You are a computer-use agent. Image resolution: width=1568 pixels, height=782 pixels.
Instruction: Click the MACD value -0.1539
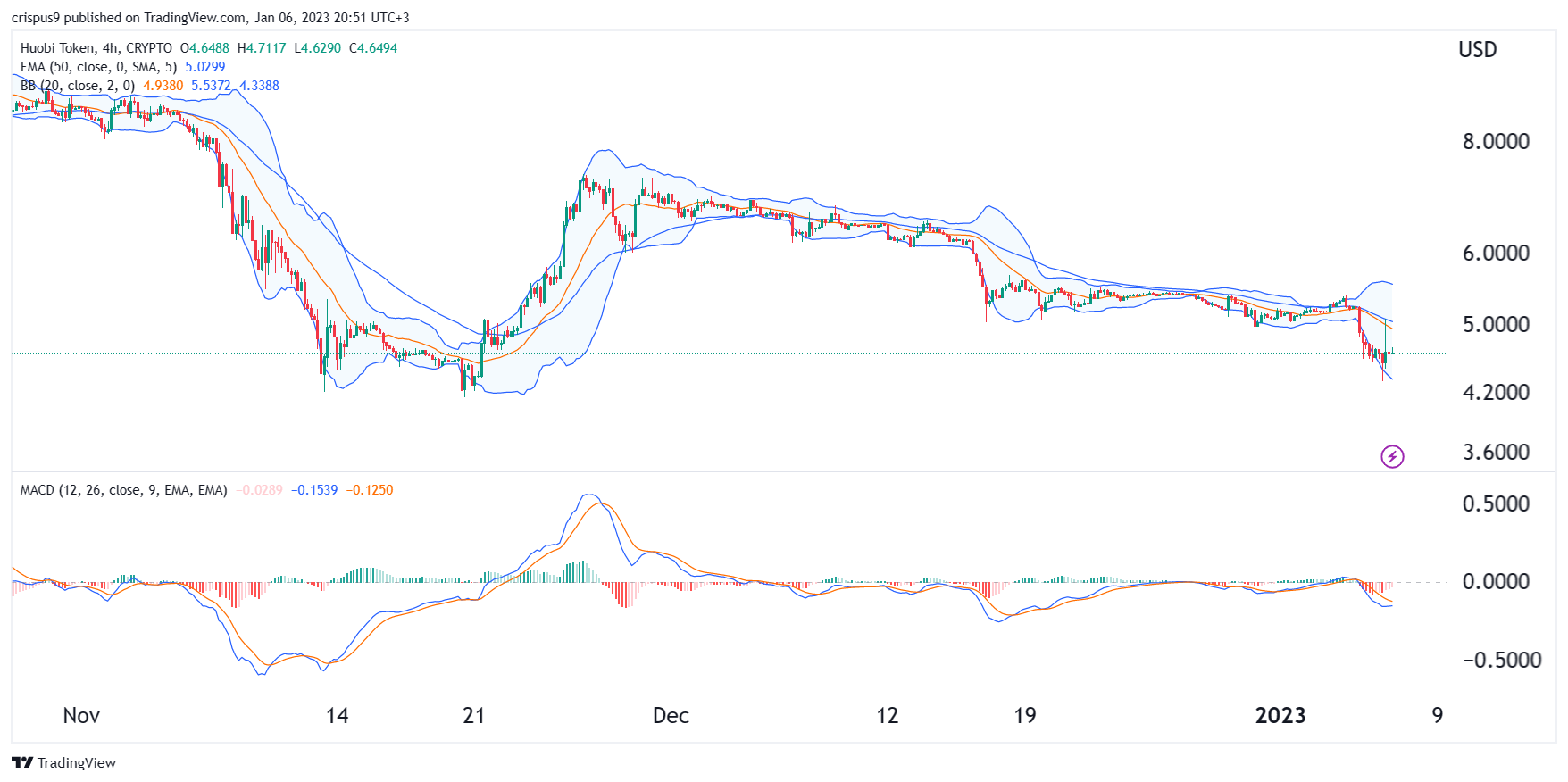314,490
